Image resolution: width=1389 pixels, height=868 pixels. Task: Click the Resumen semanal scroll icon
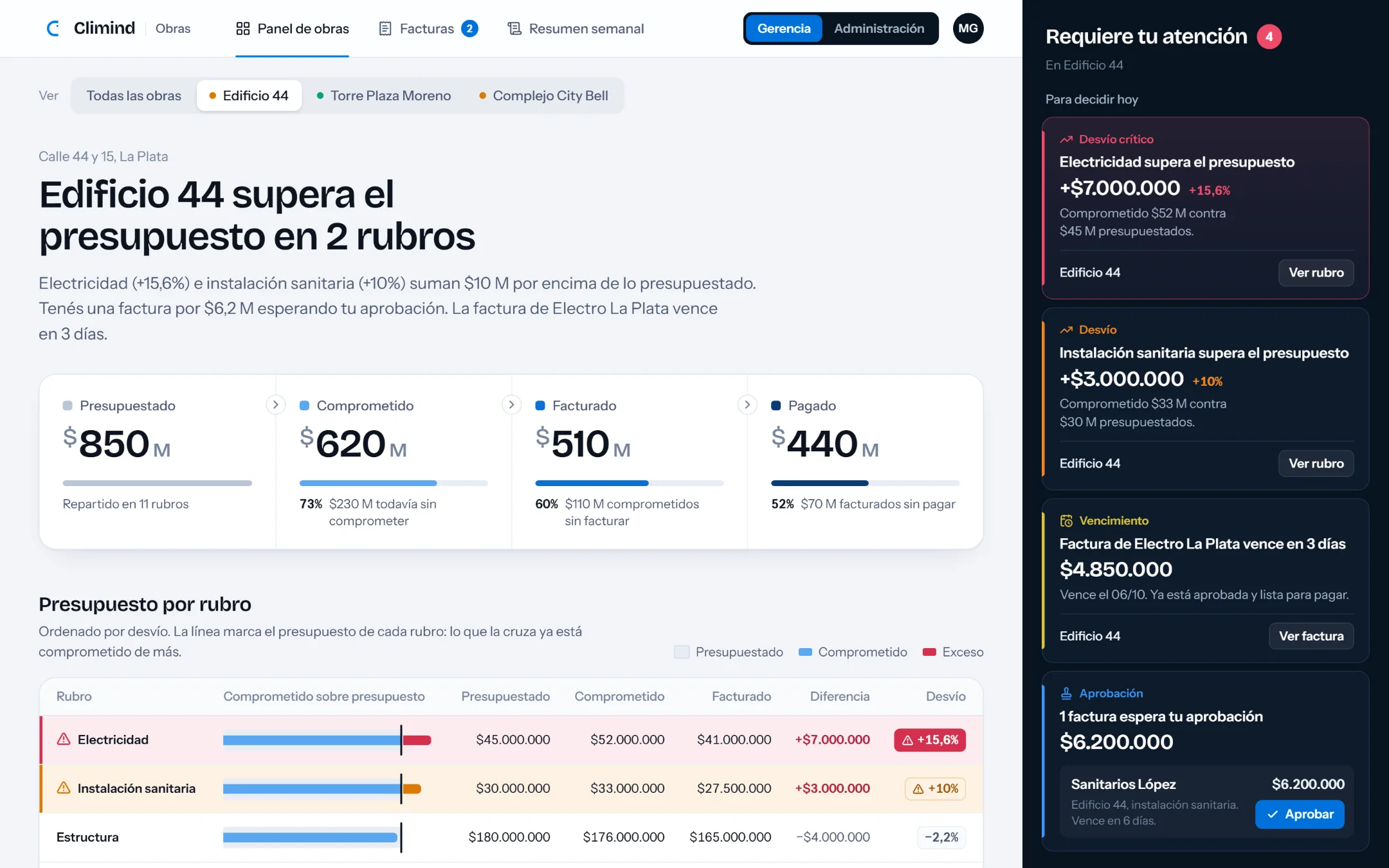click(514, 28)
